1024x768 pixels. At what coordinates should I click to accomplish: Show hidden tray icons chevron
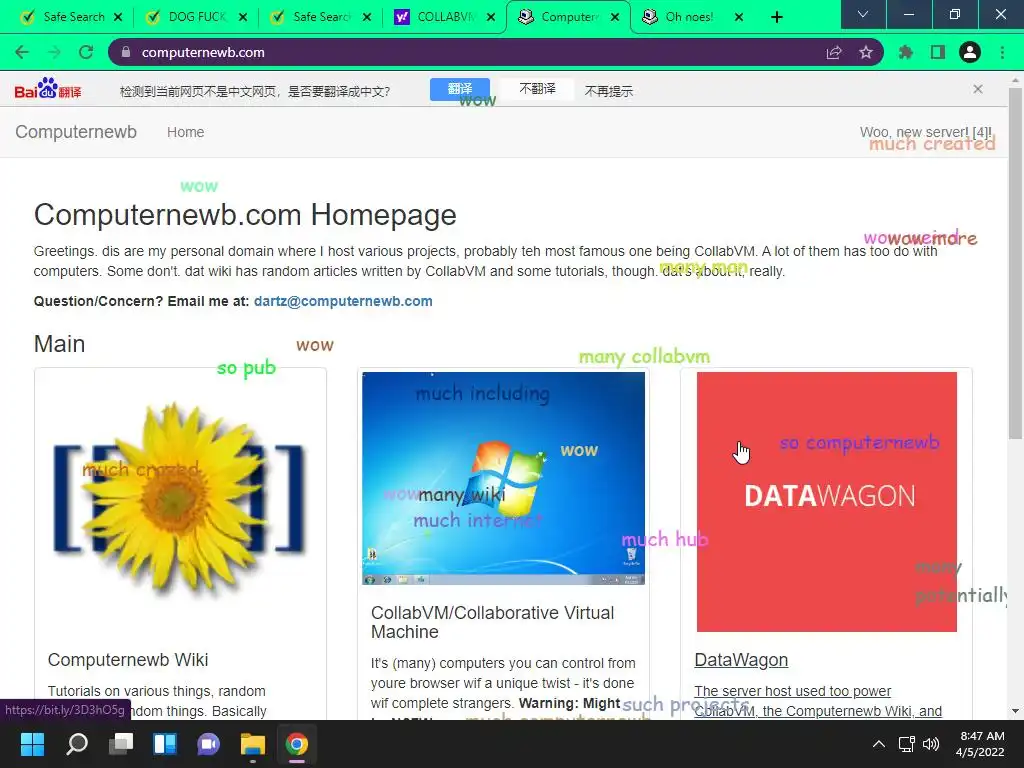(x=879, y=744)
